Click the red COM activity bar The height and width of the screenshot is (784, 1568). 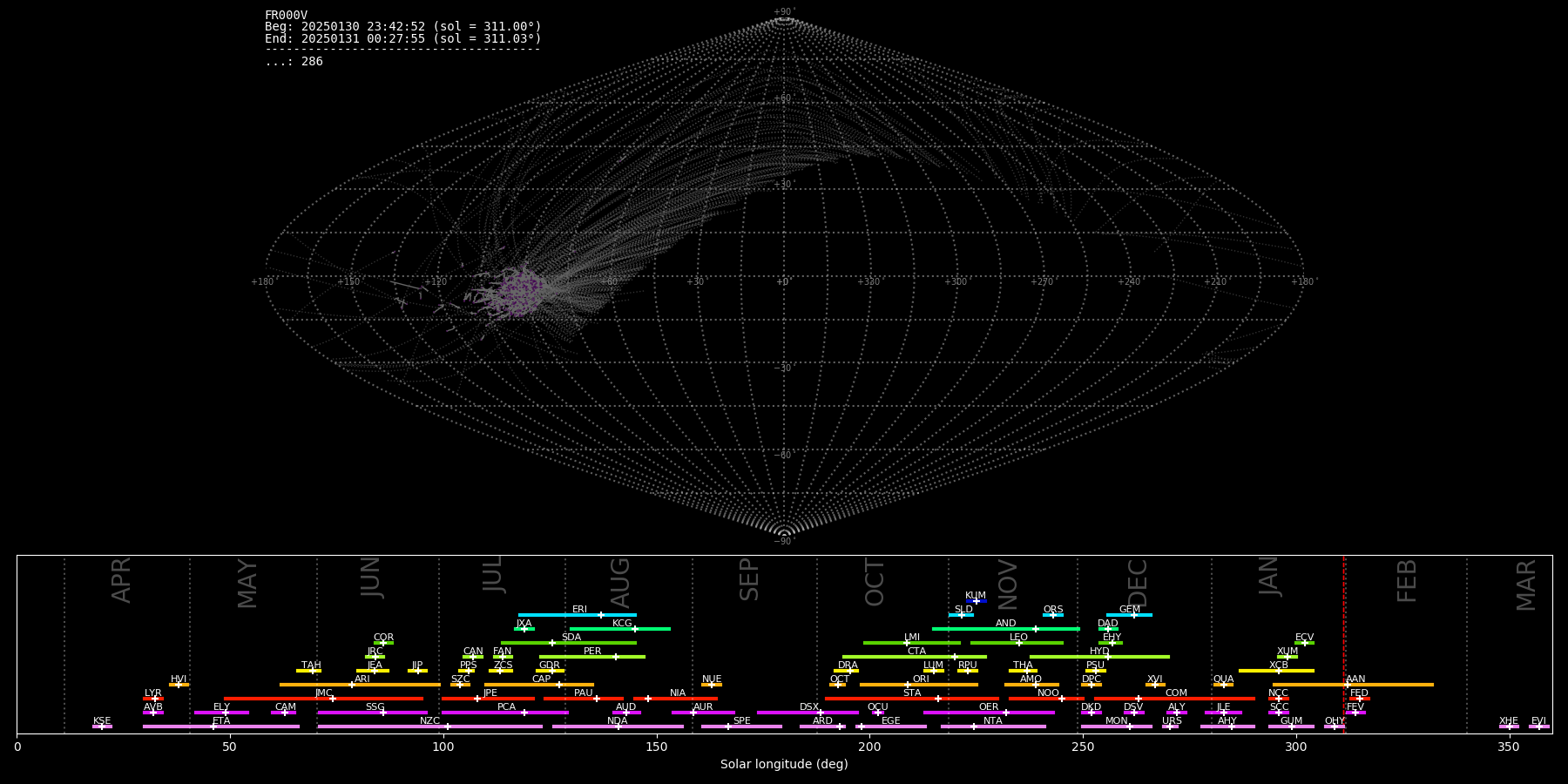click(1175, 699)
